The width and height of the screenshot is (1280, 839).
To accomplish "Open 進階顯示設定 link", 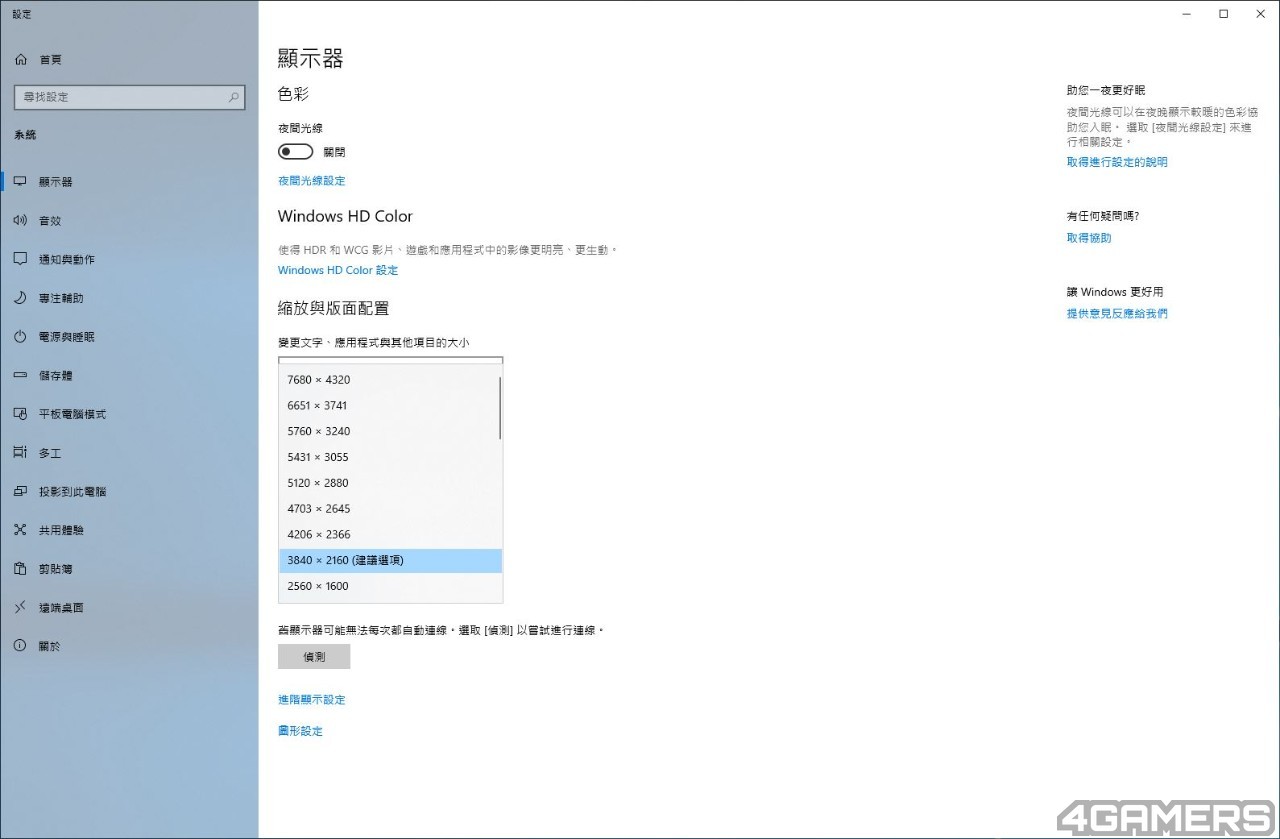I will tap(311, 700).
